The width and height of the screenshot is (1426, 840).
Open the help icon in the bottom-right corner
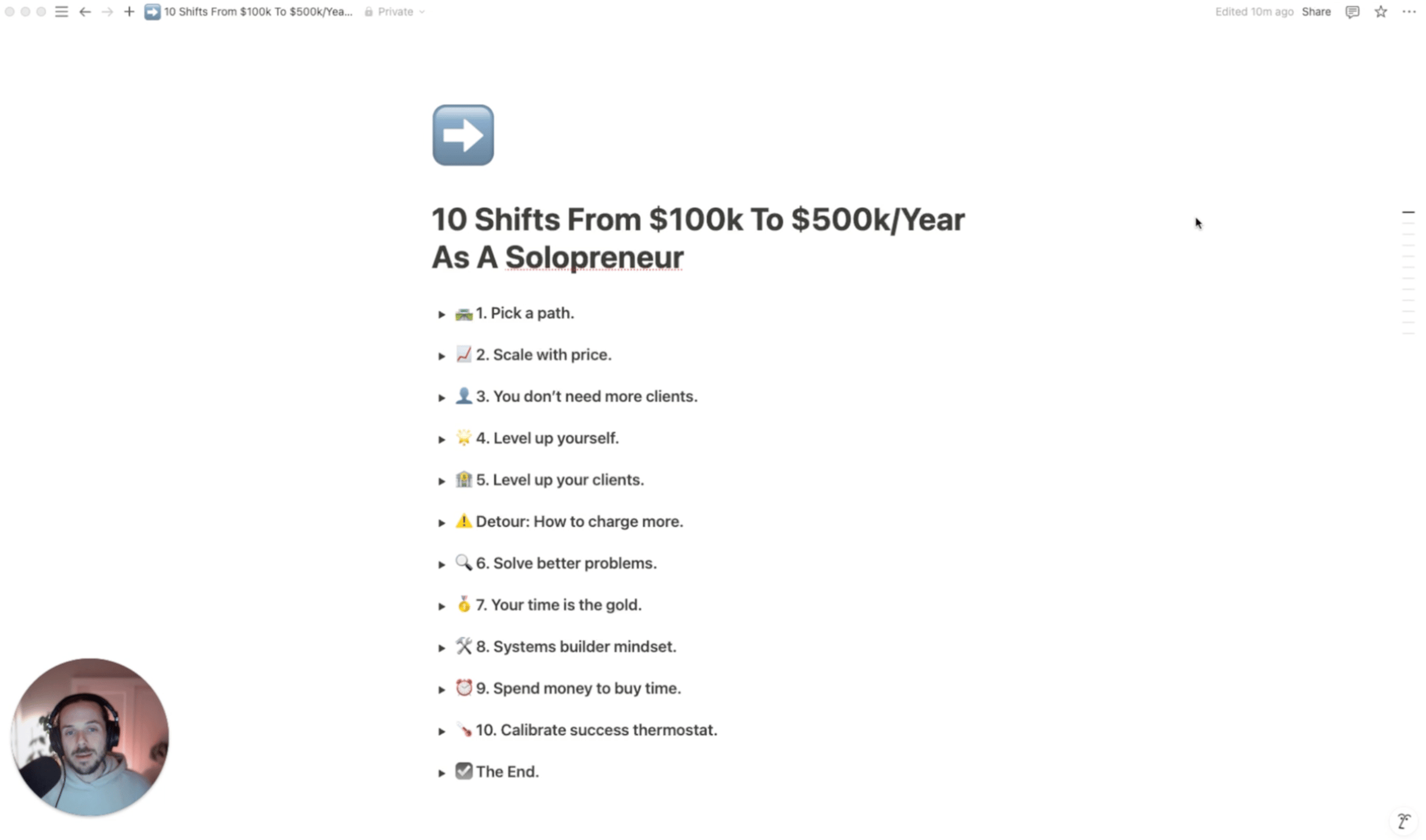(x=1404, y=821)
